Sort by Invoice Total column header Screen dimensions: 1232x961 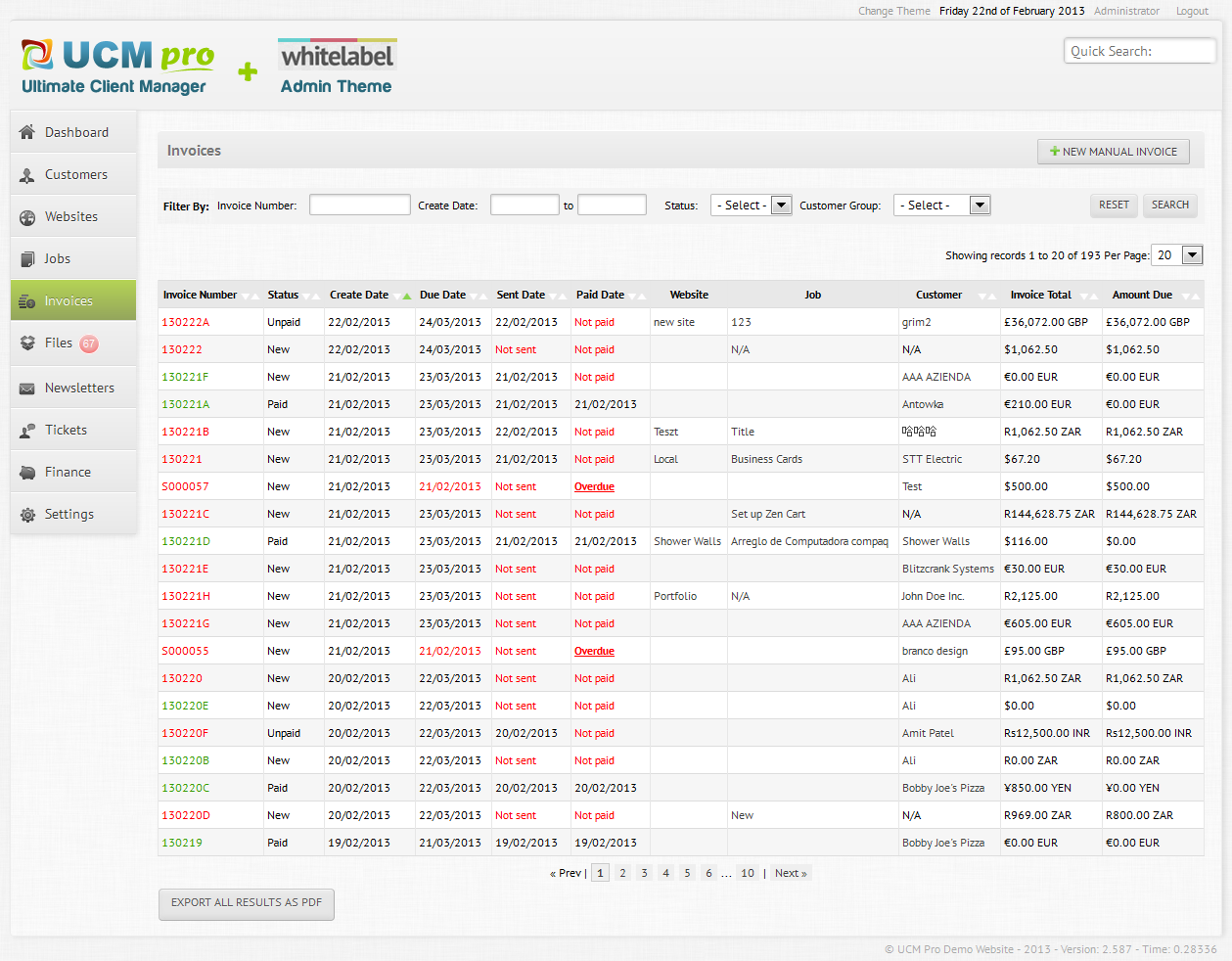tap(1040, 295)
